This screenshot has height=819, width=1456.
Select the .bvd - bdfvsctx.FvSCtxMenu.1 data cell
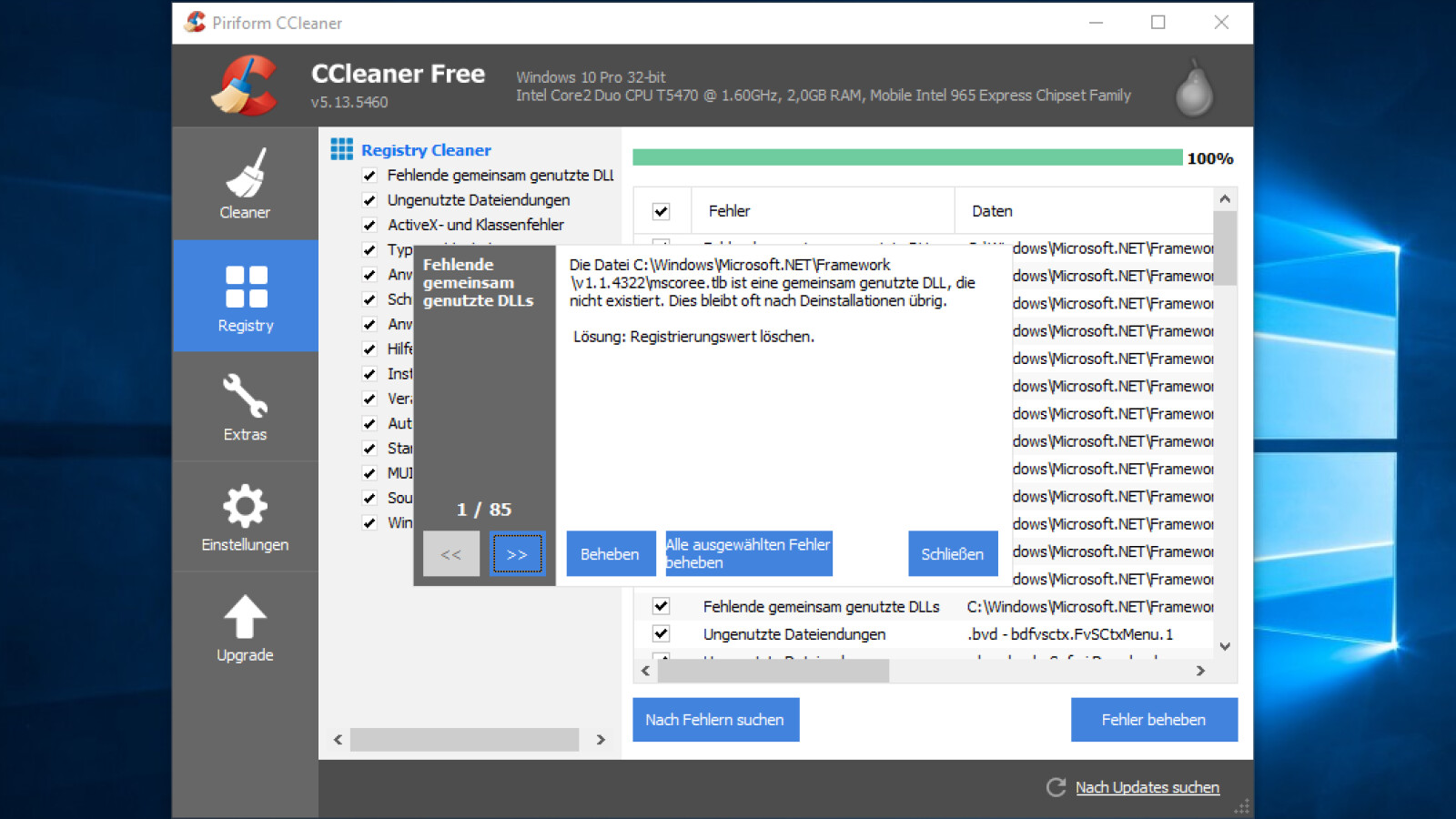[1070, 634]
